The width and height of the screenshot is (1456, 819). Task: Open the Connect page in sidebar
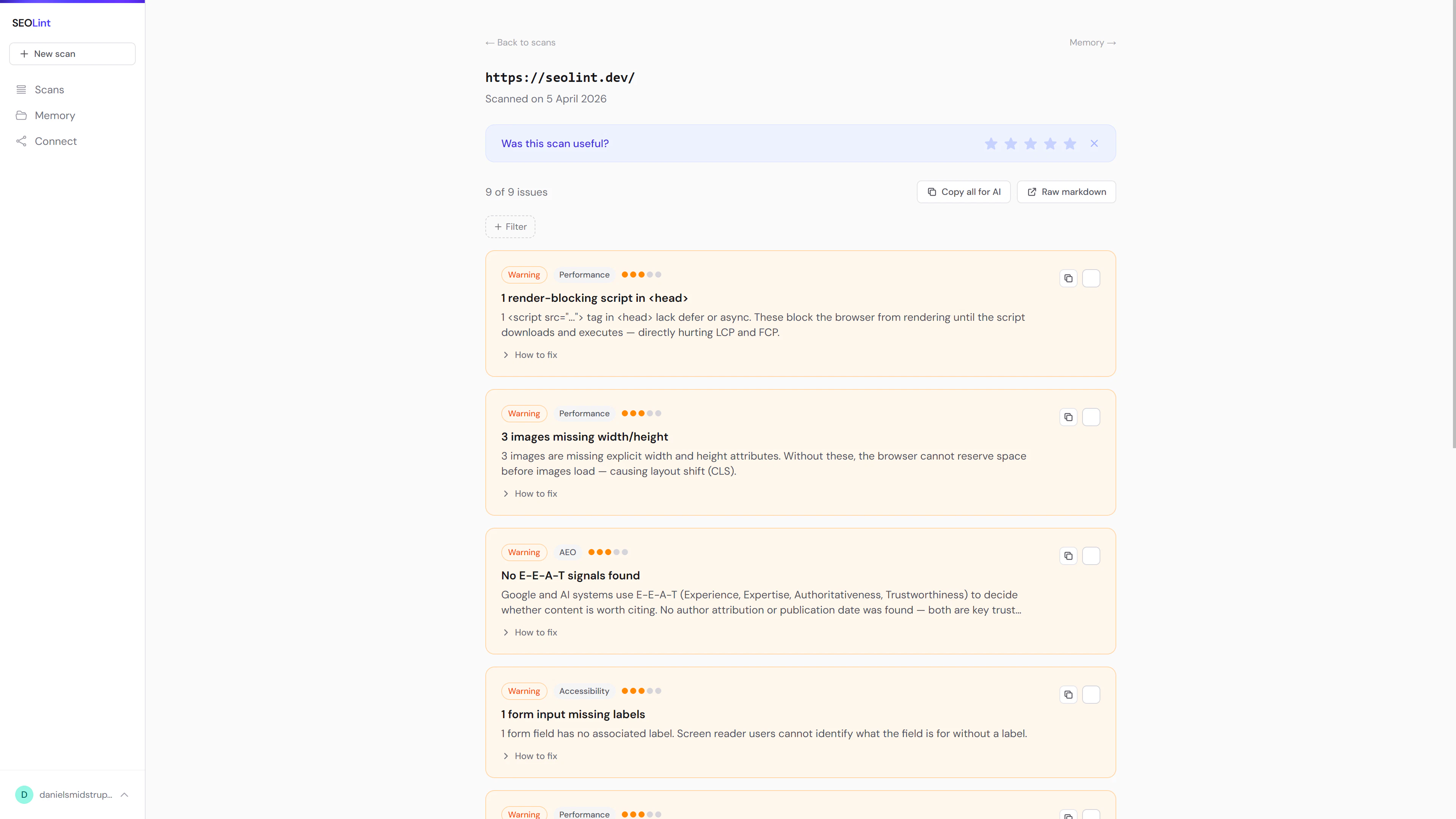tap(55, 141)
